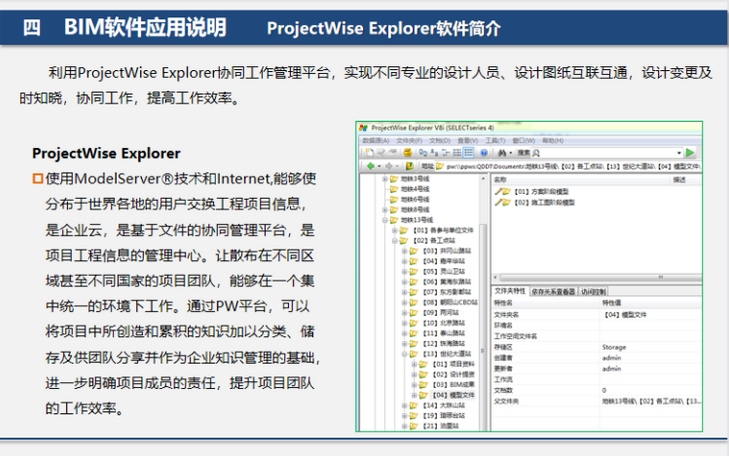Click the 父文件夹 property row
729x456 pixels.
pyautogui.click(x=597, y=401)
